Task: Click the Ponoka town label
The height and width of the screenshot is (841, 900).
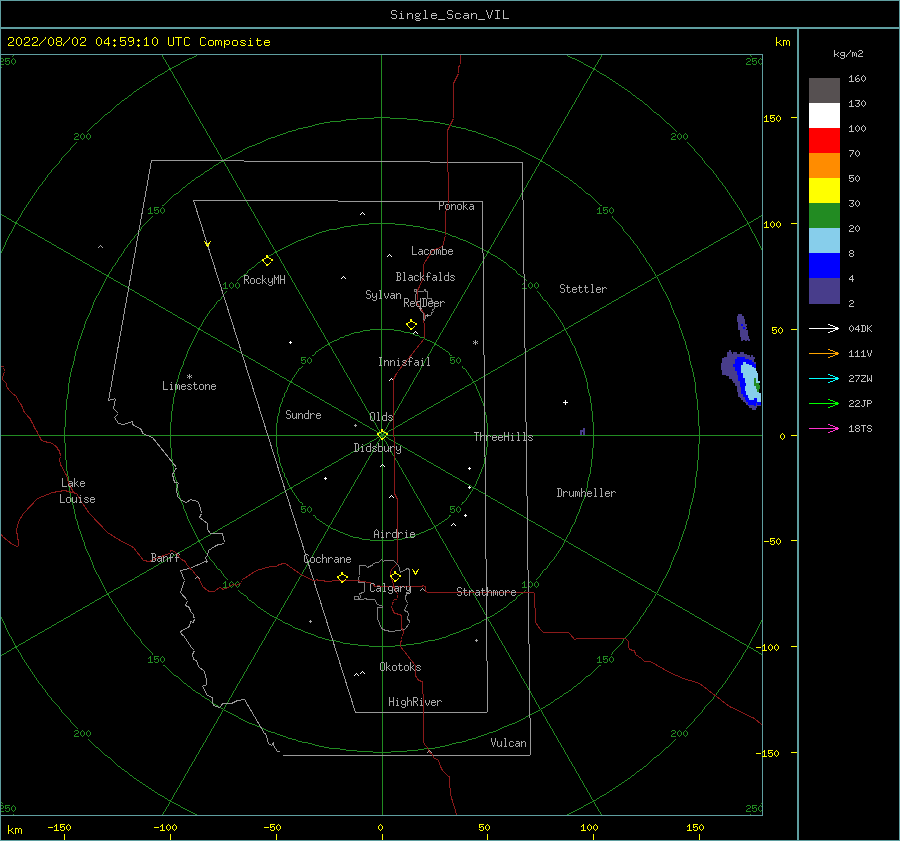Action: point(456,206)
